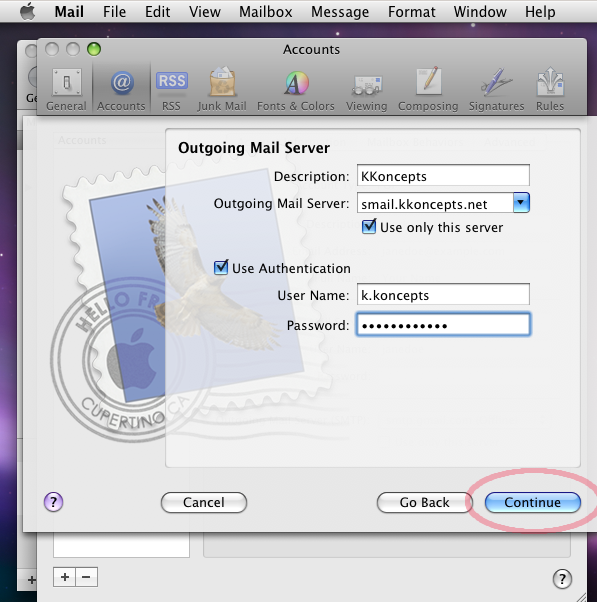Click the green zoom button of the Accounts window

pos(94,49)
